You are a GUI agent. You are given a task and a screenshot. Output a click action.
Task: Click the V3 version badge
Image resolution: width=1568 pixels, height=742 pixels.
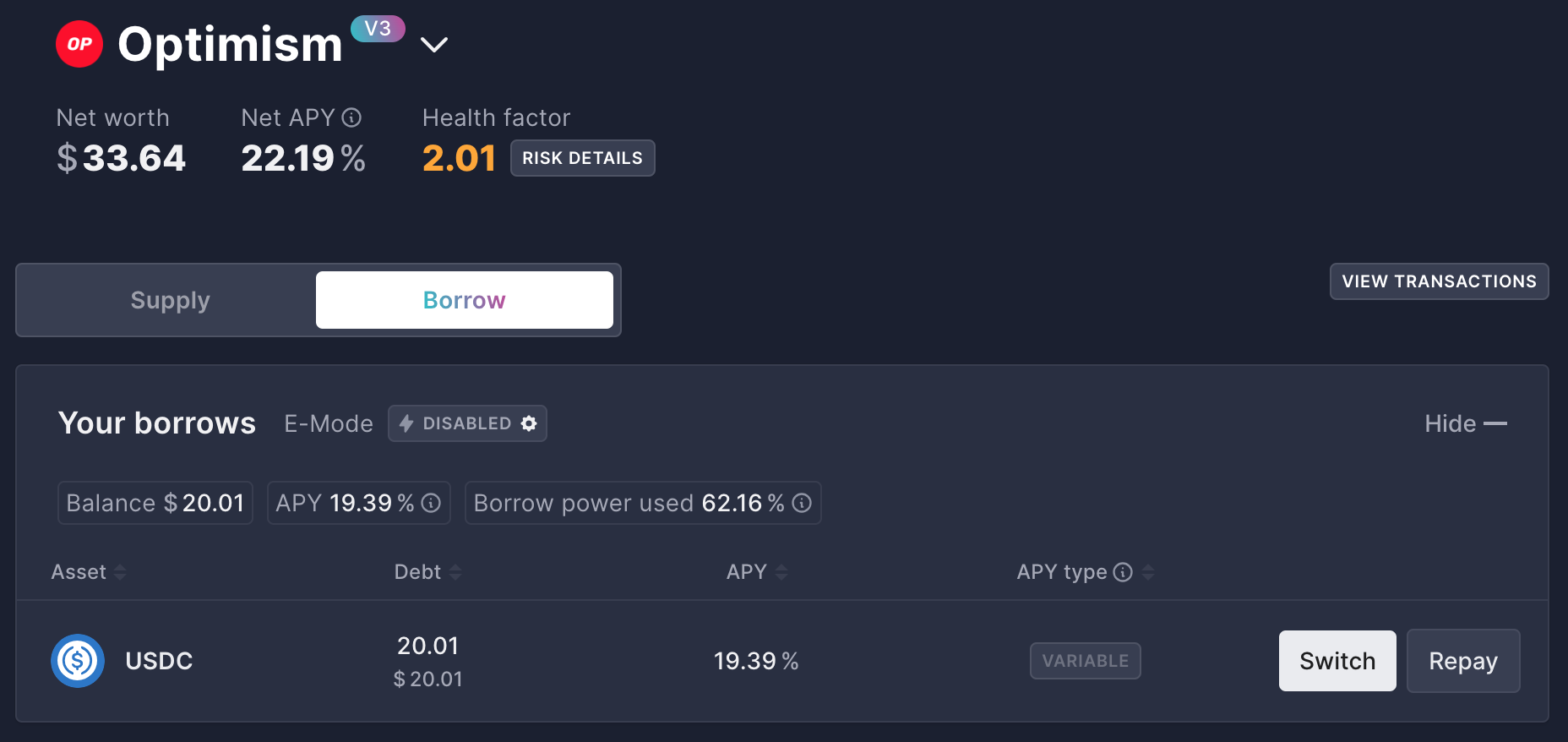click(378, 29)
